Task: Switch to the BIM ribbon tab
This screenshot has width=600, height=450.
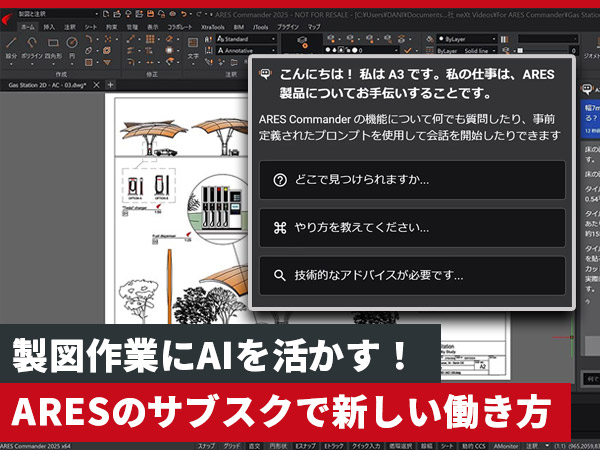Action: [x=239, y=27]
